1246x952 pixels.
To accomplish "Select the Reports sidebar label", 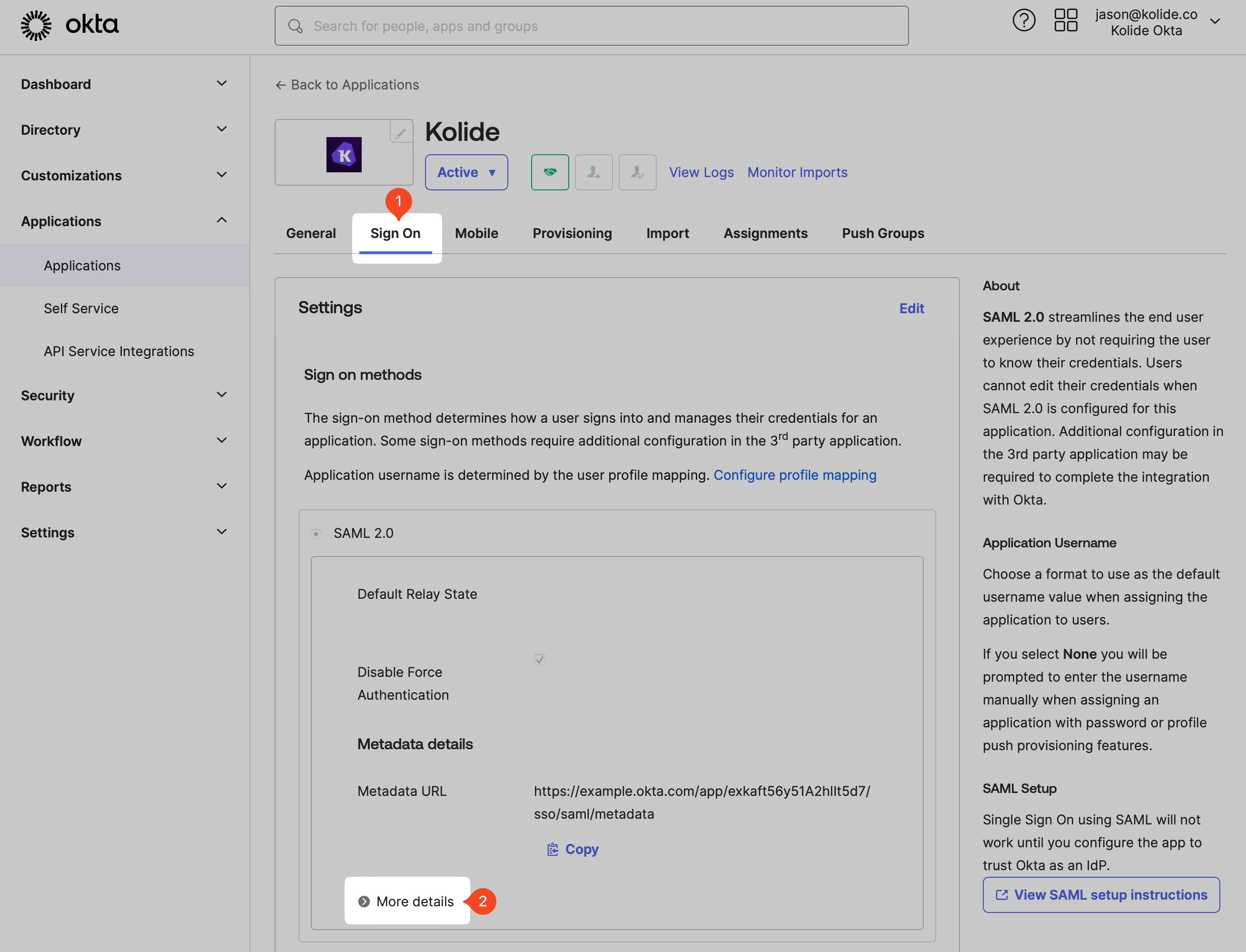I will pos(47,487).
